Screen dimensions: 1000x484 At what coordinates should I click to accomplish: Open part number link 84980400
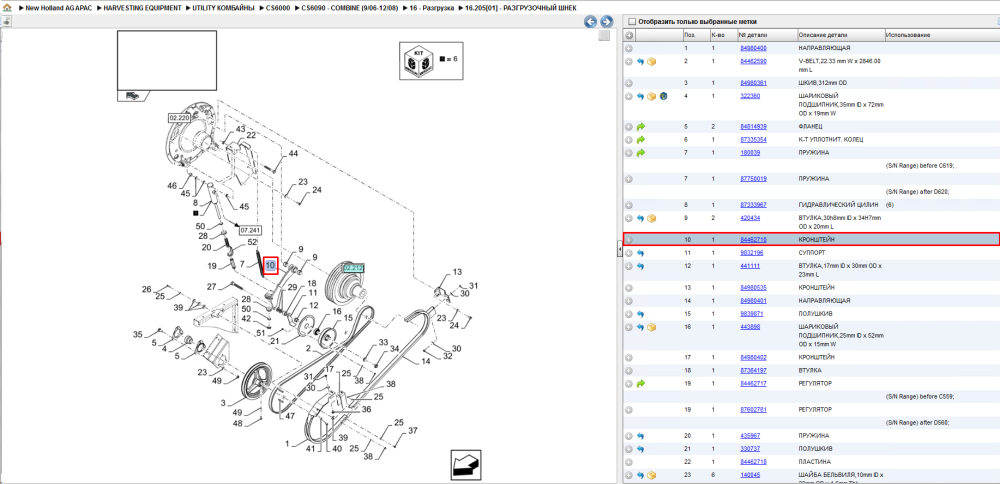coord(753,48)
